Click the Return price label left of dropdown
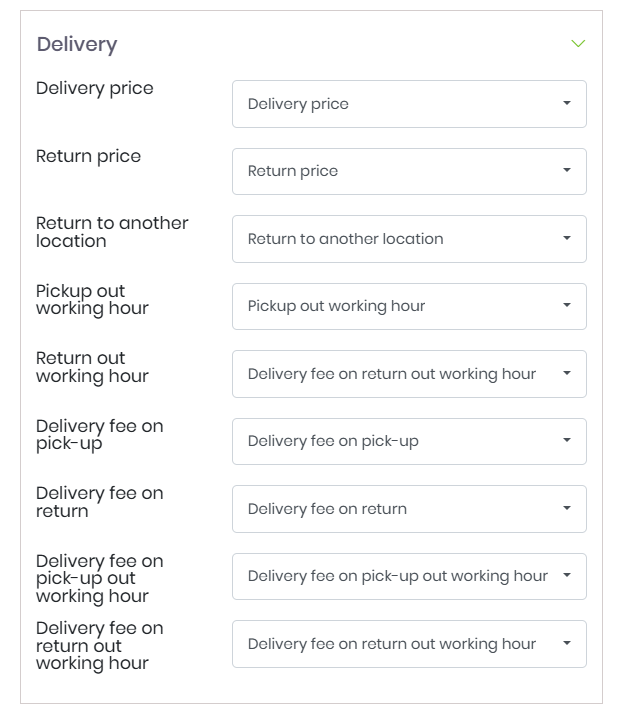Image resolution: width=622 pixels, height=713 pixels. click(x=88, y=157)
